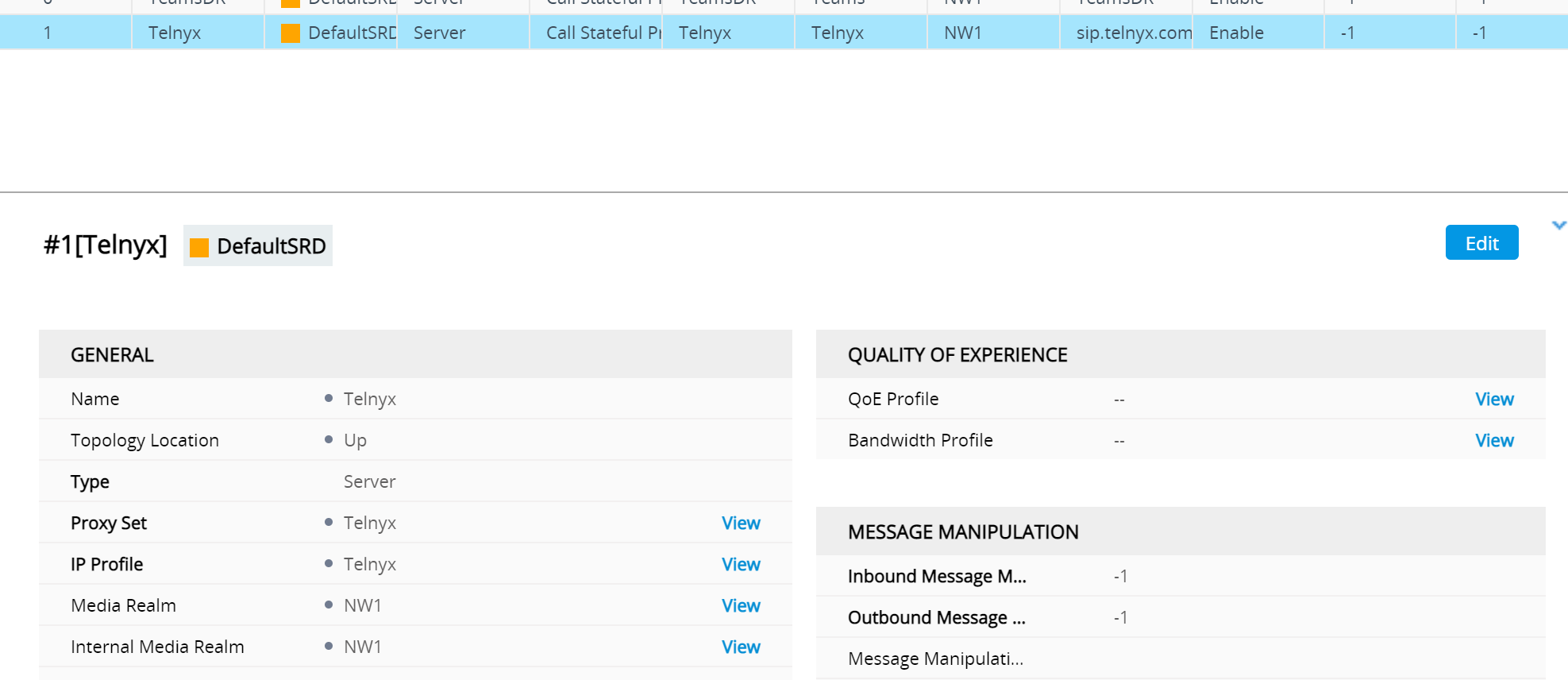
Task: Select row index 1 cell in table
Action: point(48,33)
